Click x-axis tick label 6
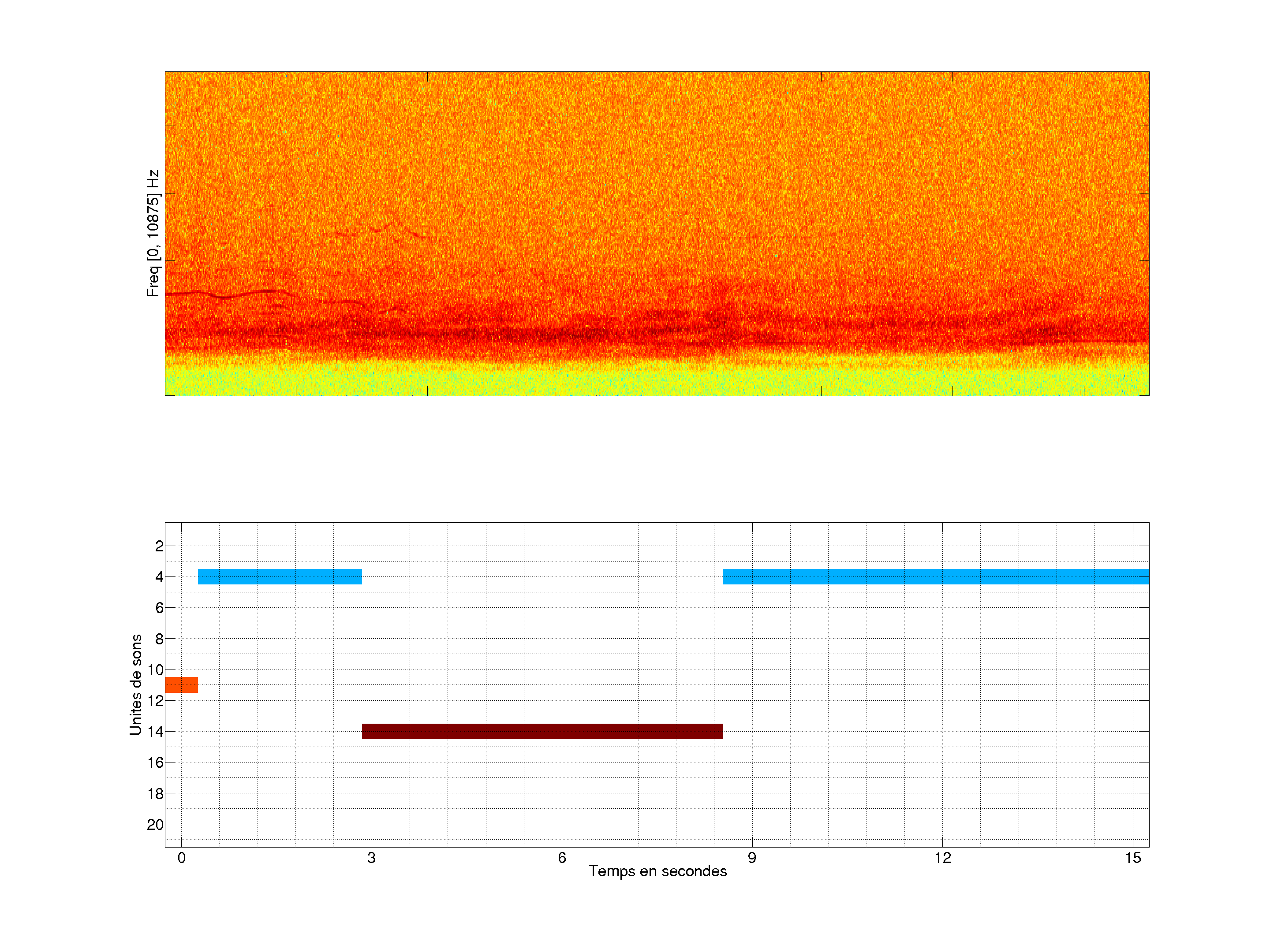The height and width of the screenshot is (952, 1270). 562,858
